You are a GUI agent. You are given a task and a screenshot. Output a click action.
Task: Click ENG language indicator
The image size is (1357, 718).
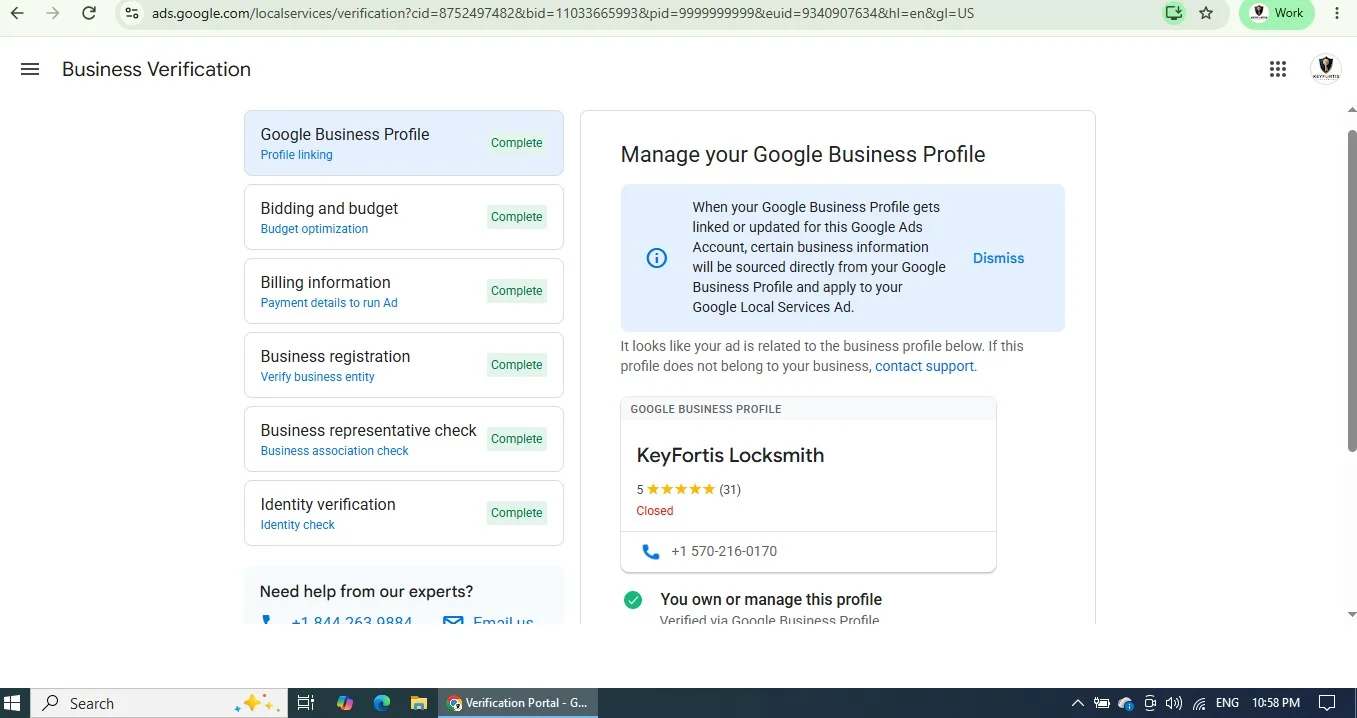click(x=1227, y=703)
